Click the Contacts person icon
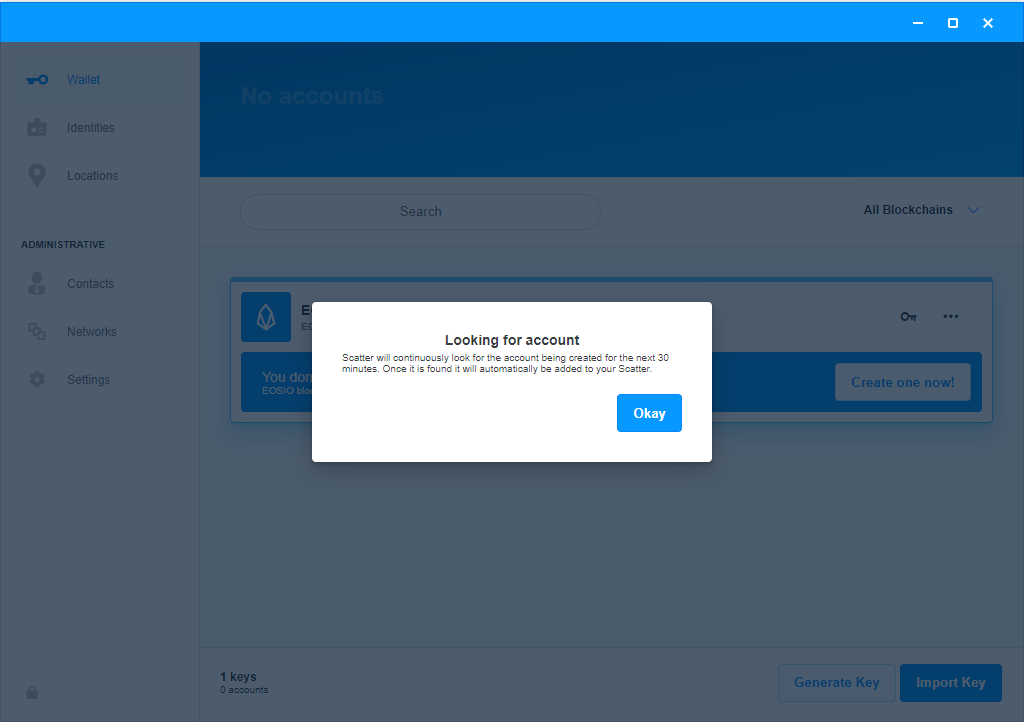This screenshot has height=722, width=1024. coord(37,283)
